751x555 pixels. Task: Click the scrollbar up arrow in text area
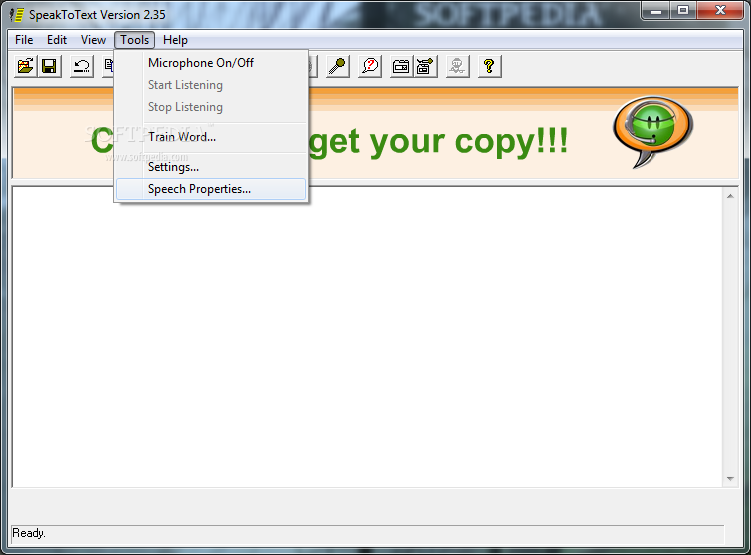pos(730,196)
